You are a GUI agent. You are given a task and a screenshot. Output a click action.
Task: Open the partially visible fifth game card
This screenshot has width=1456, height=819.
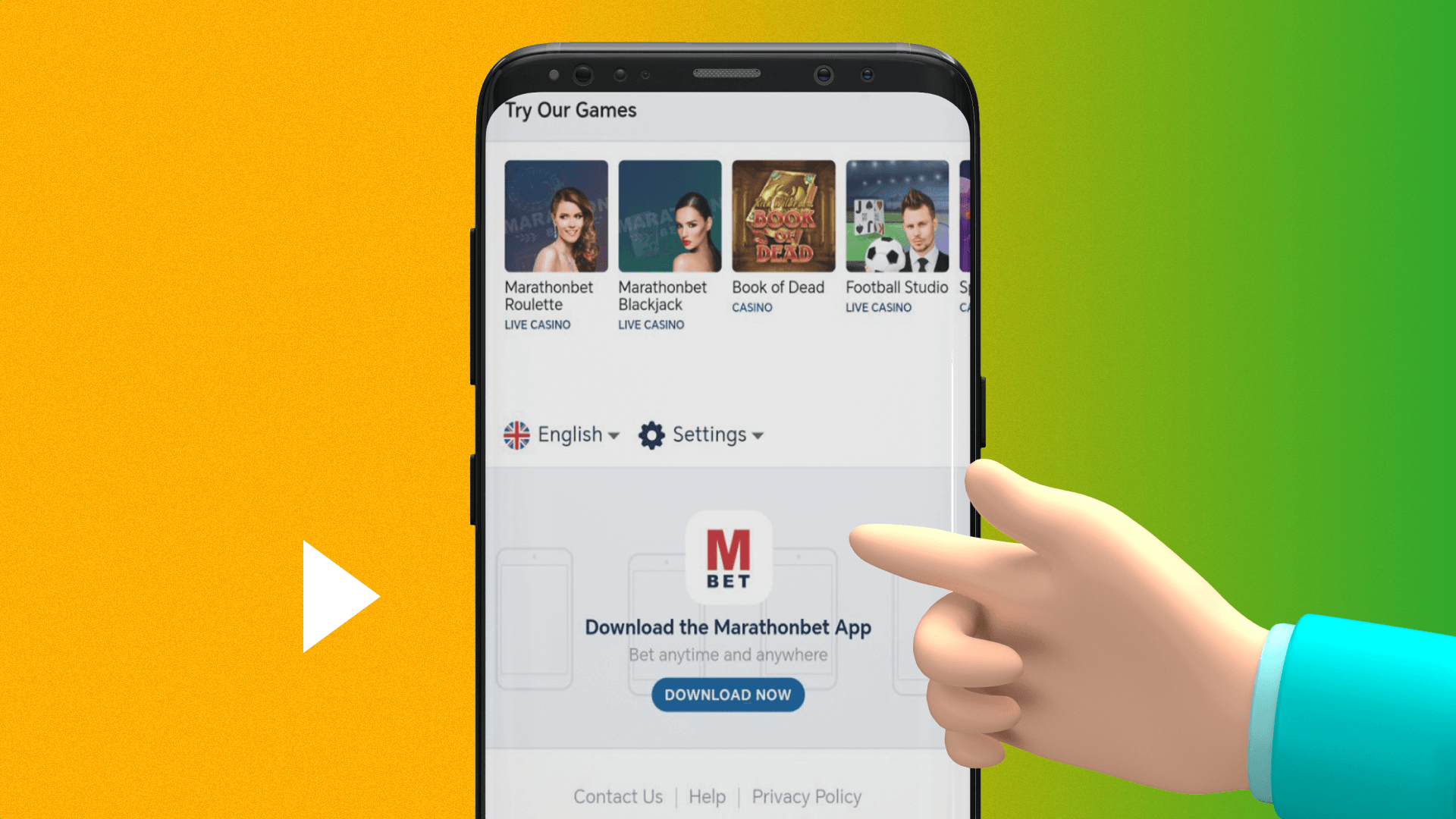click(x=962, y=214)
